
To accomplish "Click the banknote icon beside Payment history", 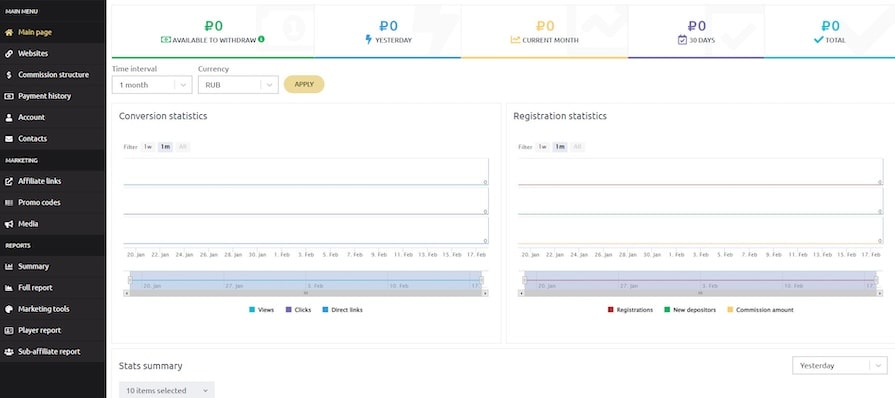I will (9, 96).
